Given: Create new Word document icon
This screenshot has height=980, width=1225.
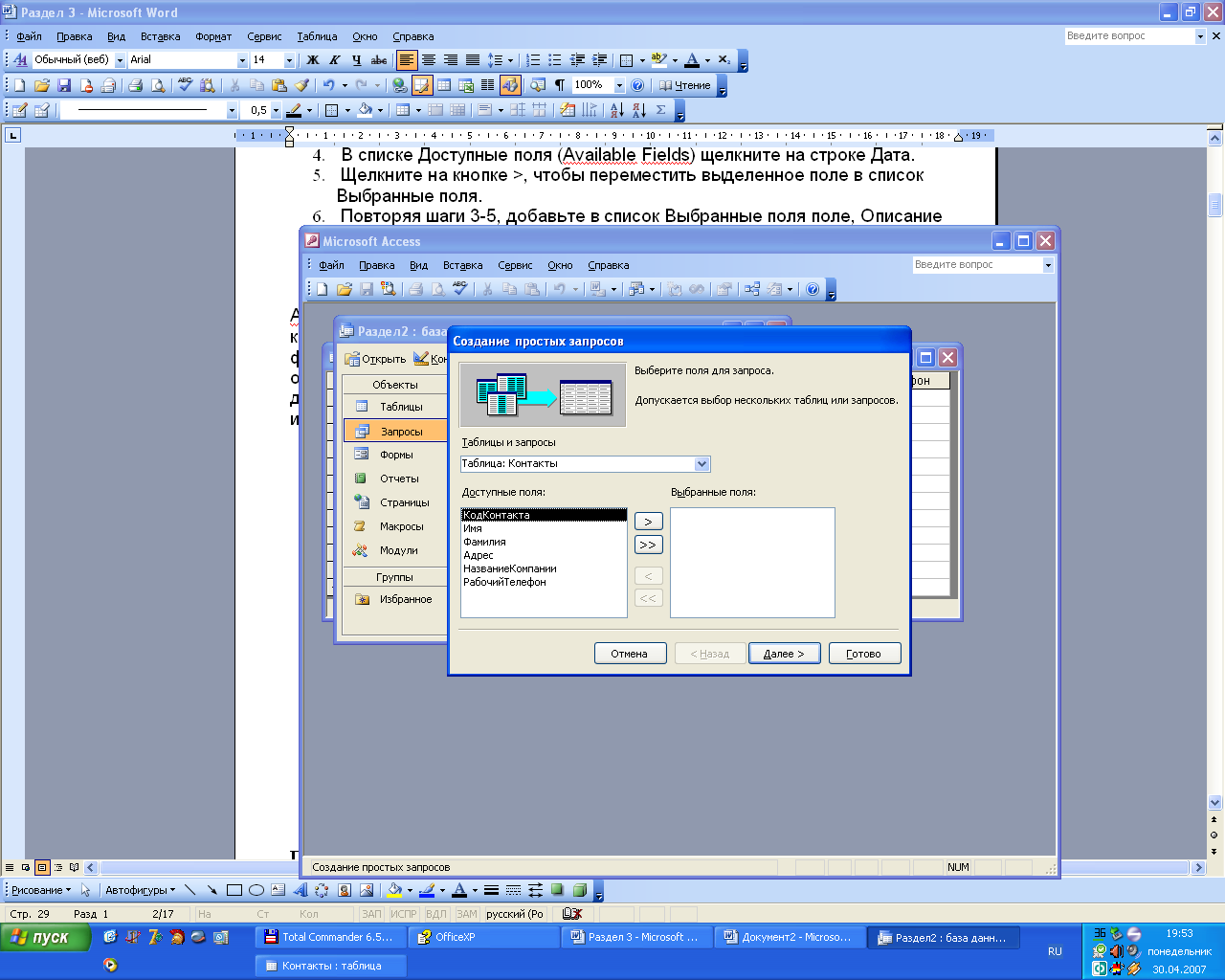Looking at the screenshot, I should (19, 85).
